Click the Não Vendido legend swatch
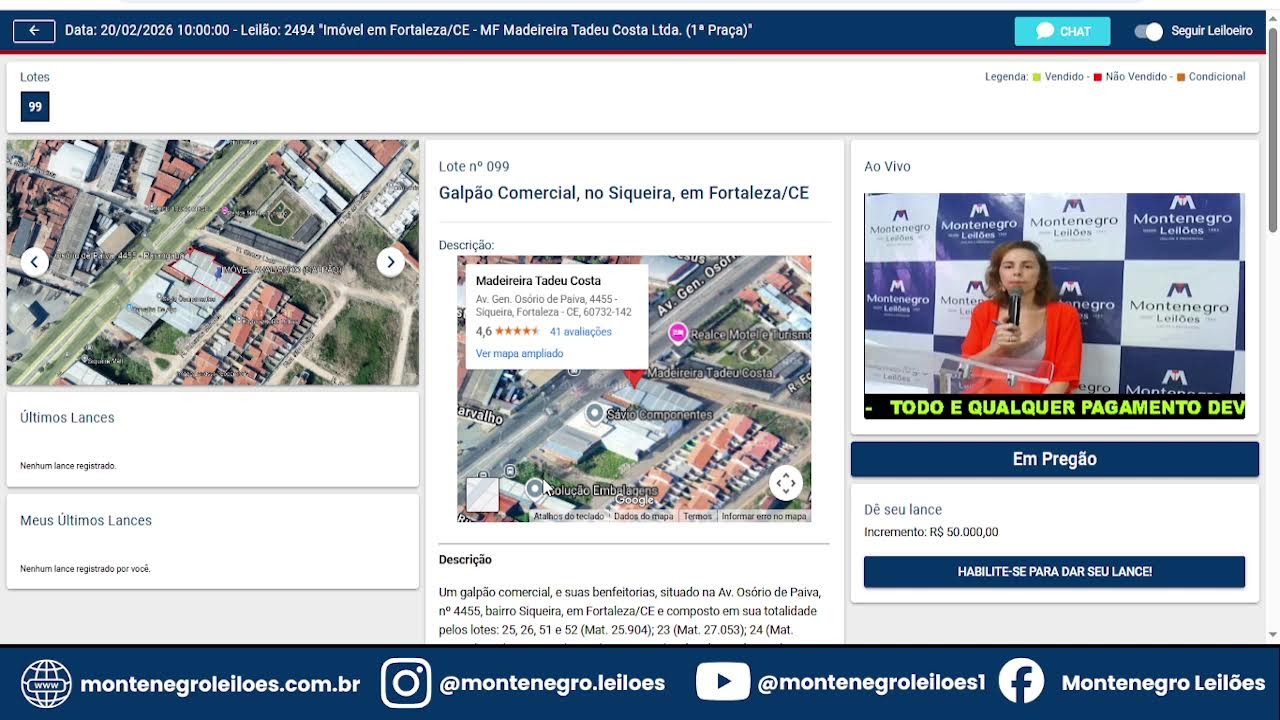Screen dimensions: 1280x720 click(1097, 77)
